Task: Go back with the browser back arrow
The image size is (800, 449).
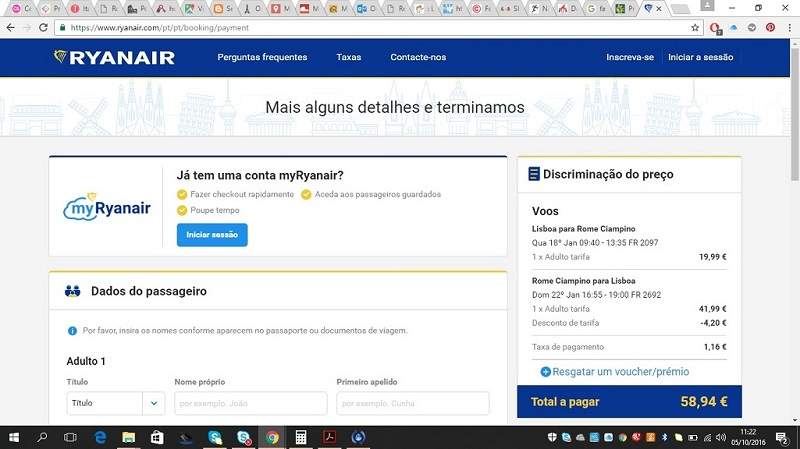Action: (10, 28)
